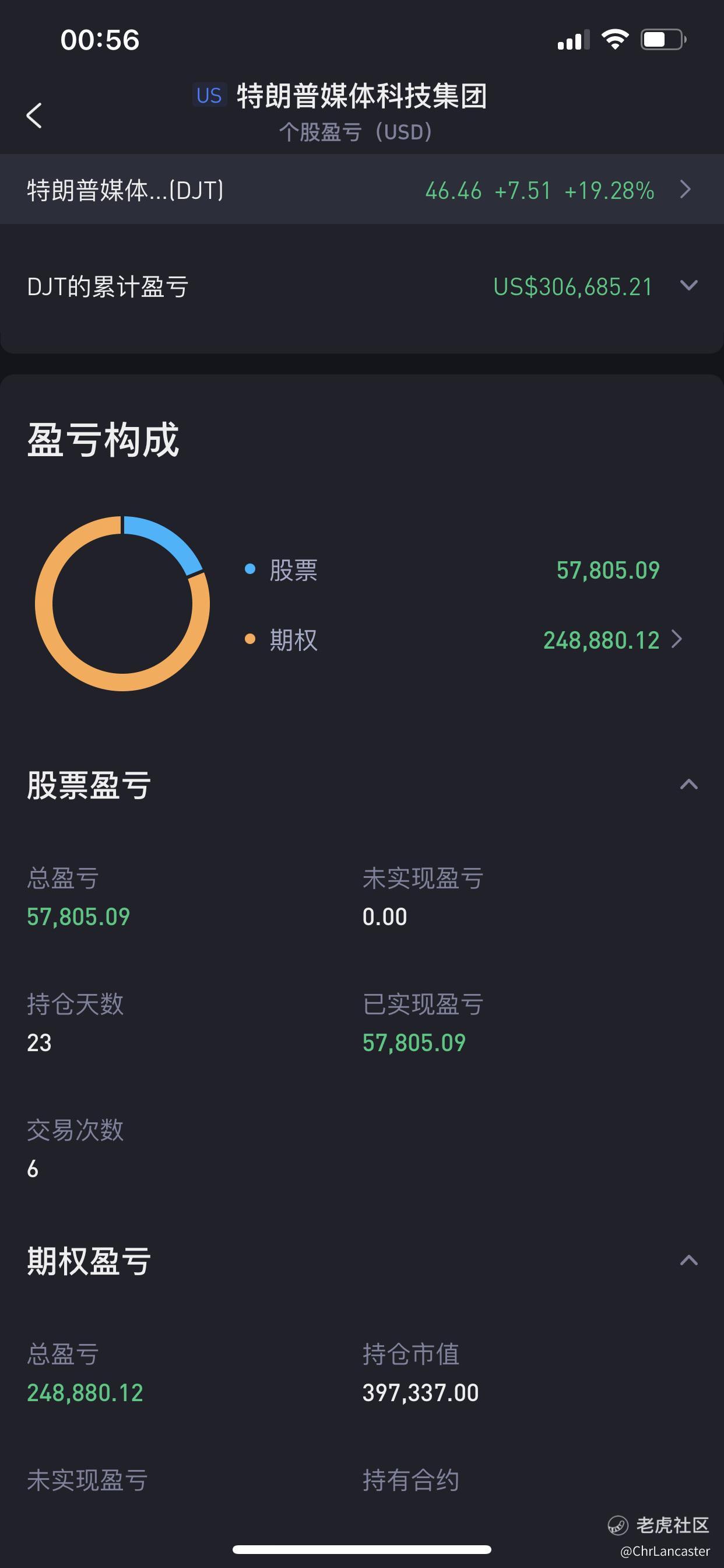This screenshot has height=1568, width=724.
Task: Tap the cellular signal bars icon
Action: [573, 40]
